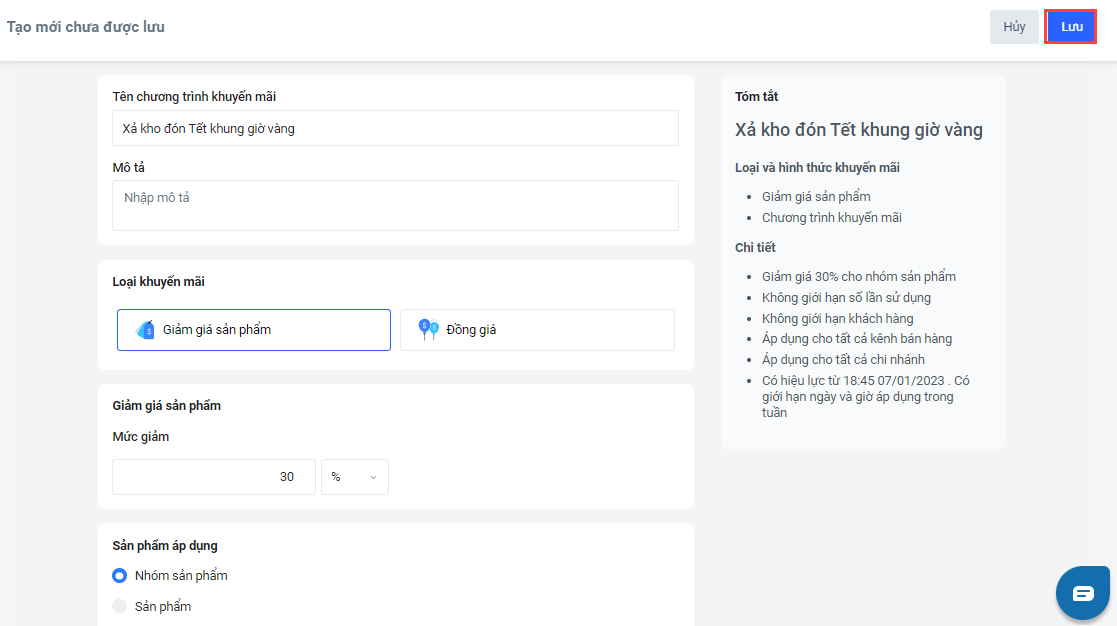1117x626 pixels.
Task: Click the Áp dụng cho tất cả chi nhánh line
Action: click(x=843, y=360)
